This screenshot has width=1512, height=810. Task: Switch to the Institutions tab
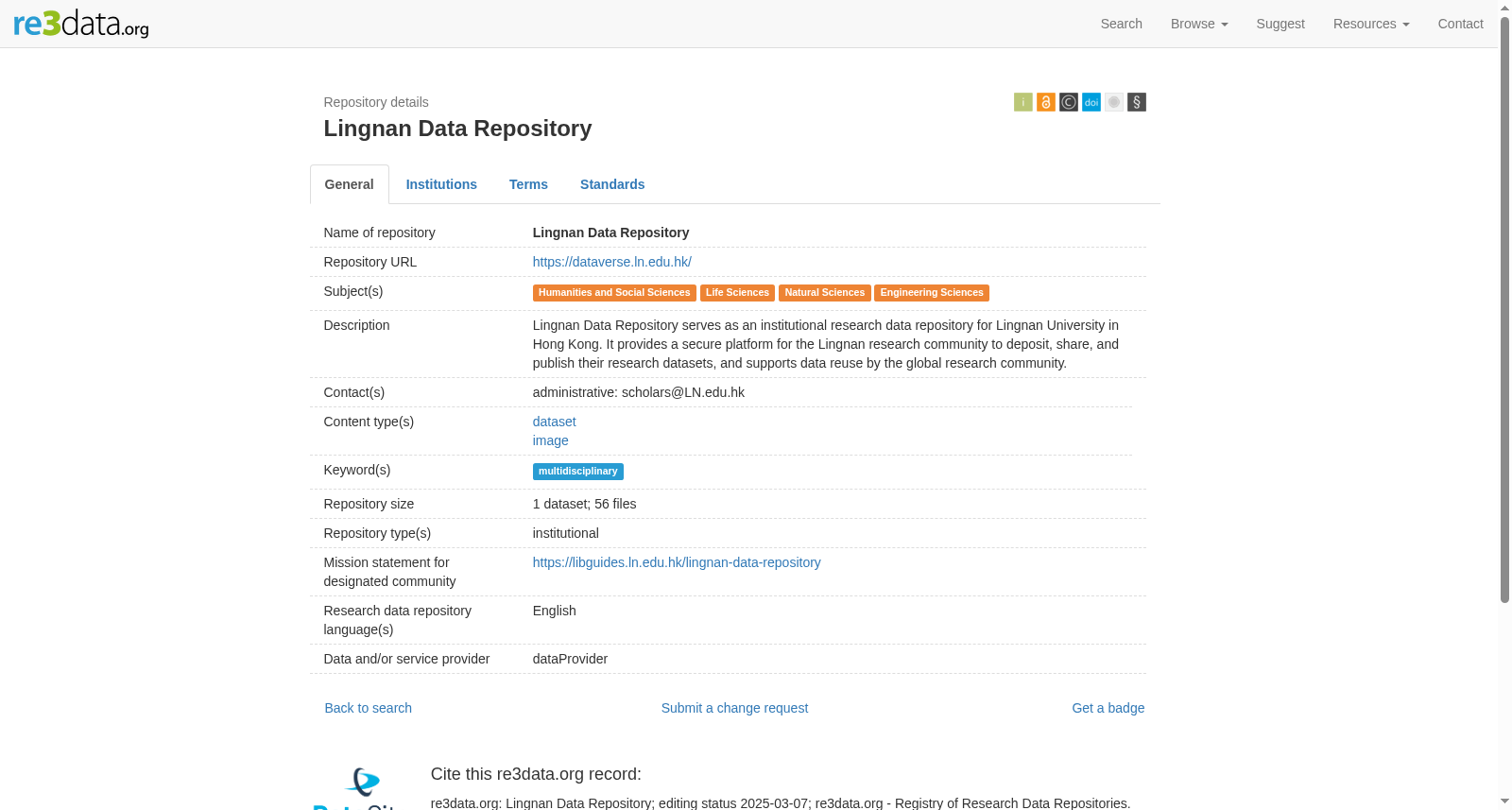441,184
